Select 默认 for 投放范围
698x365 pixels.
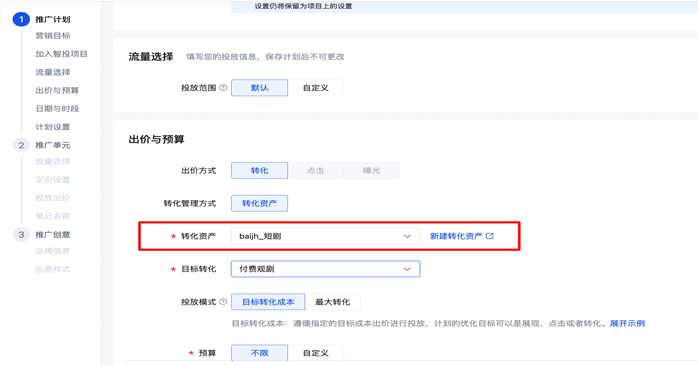pyautogui.click(x=260, y=88)
